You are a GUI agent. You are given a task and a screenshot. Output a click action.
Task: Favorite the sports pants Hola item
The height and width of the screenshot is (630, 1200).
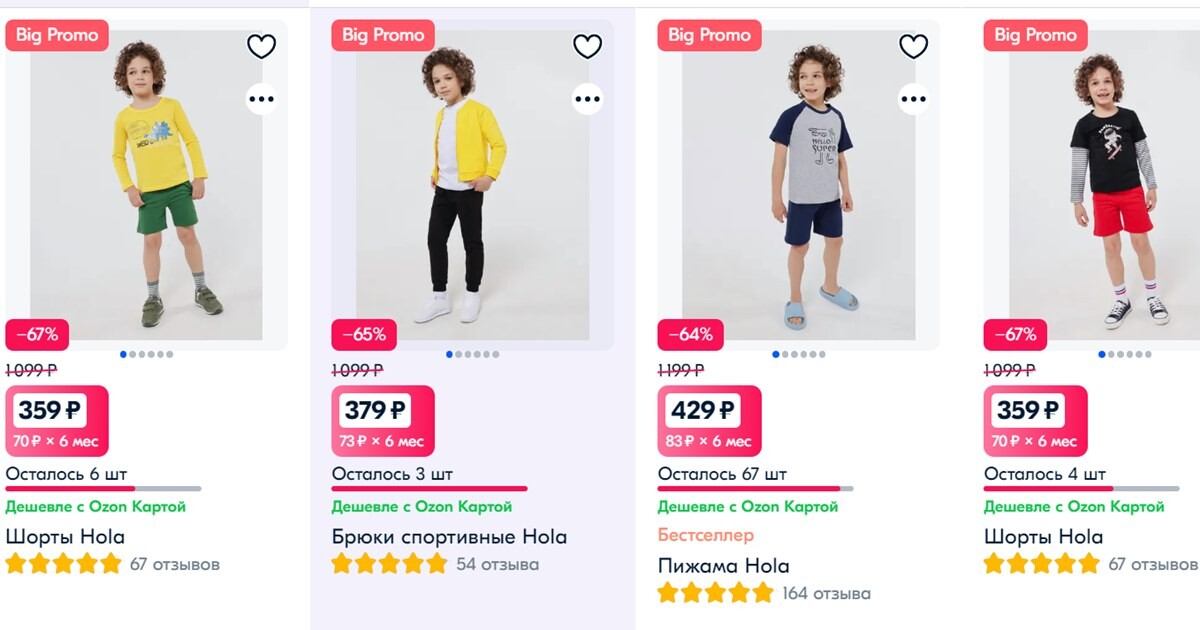pyautogui.click(x=587, y=46)
